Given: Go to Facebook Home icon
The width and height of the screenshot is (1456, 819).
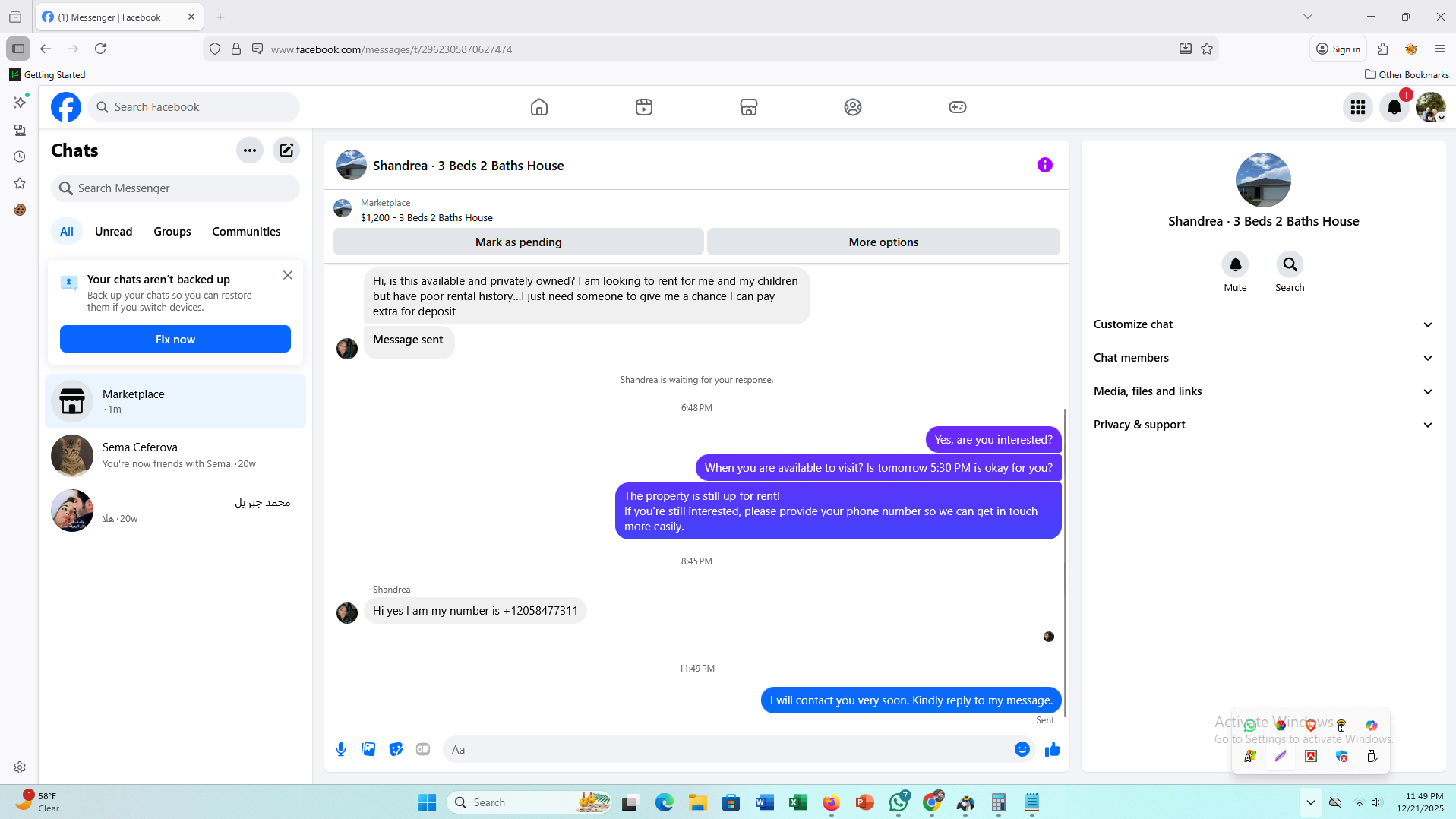Looking at the screenshot, I should coord(539,107).
